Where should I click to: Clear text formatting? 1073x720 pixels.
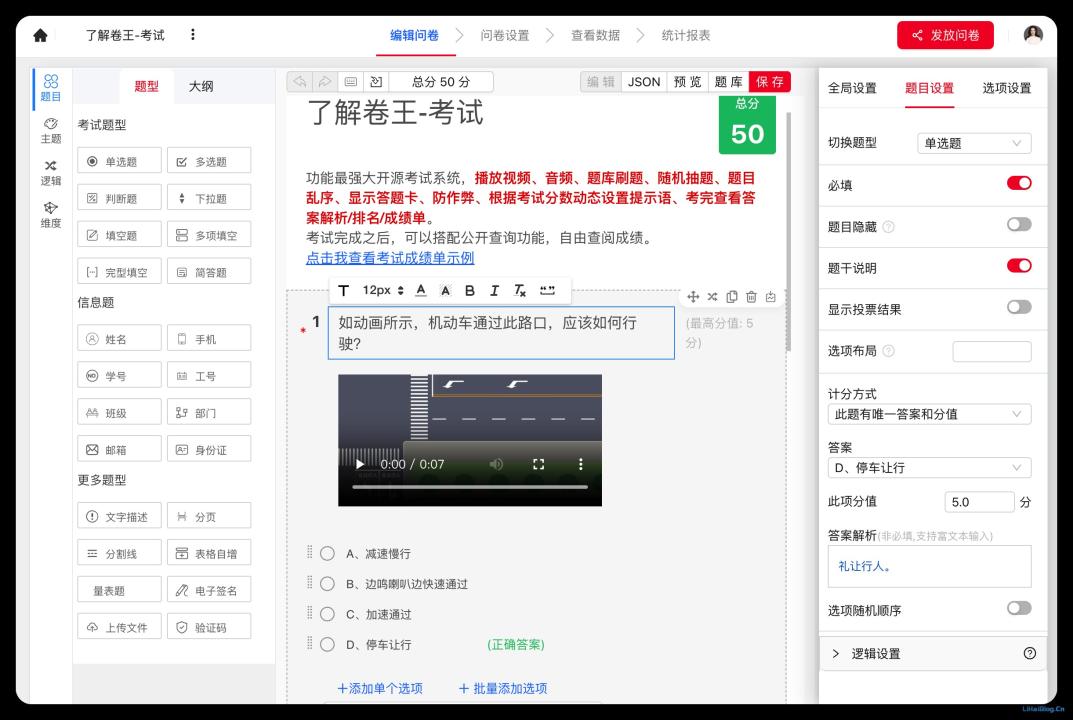click(x=520, y=291)
